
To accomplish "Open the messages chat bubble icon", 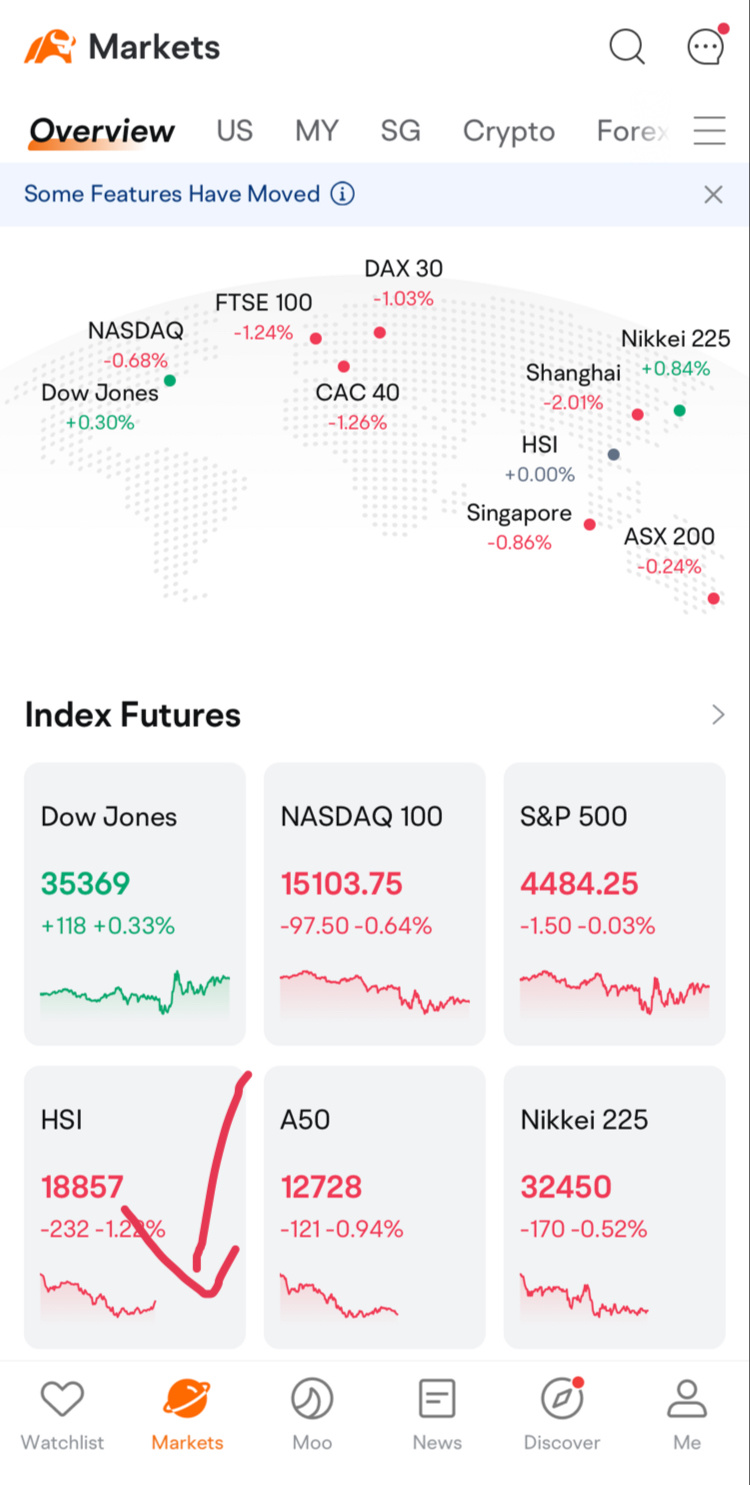I will pyautogui.click(x=707, y=45).
